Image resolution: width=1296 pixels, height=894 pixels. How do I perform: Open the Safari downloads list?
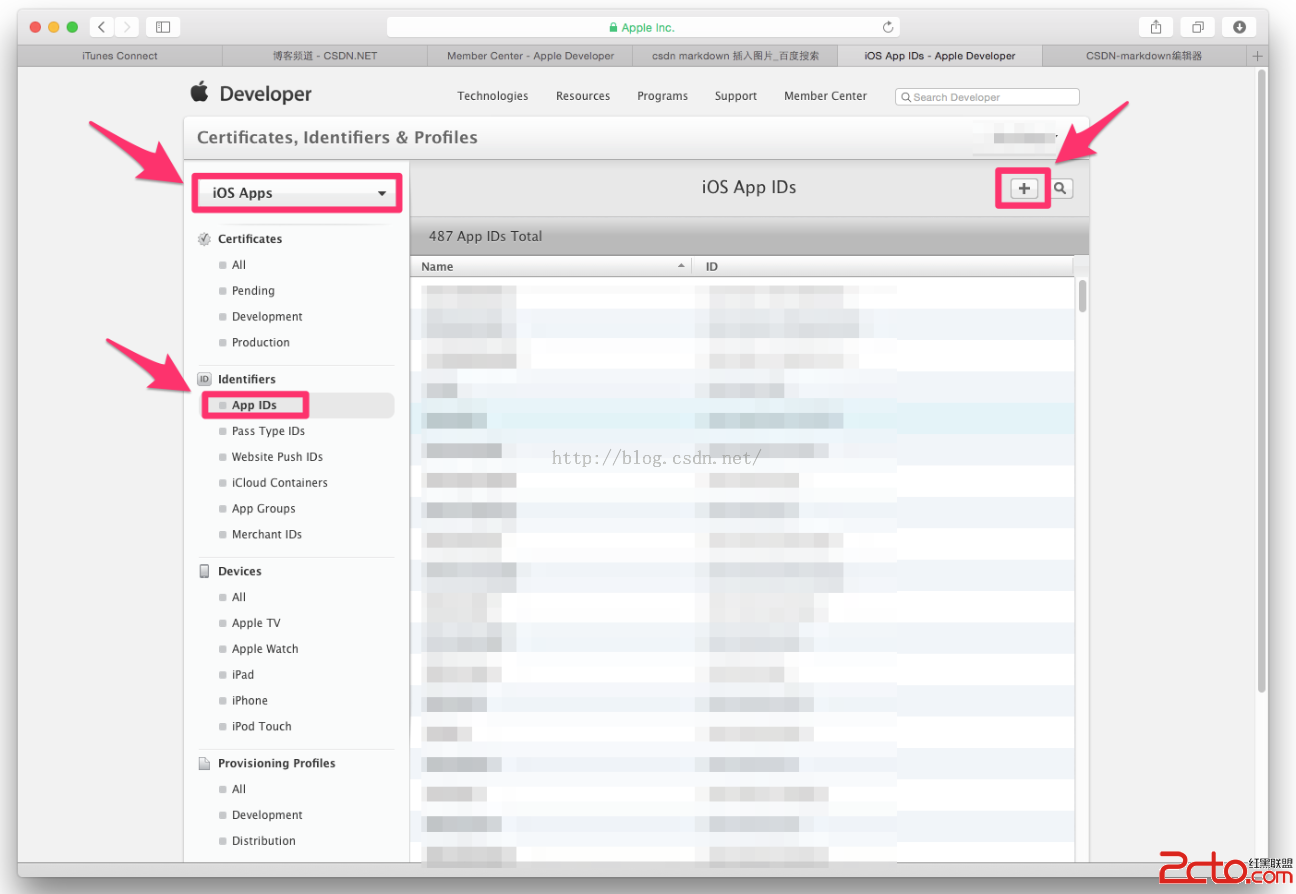[x=1240, y=27]
